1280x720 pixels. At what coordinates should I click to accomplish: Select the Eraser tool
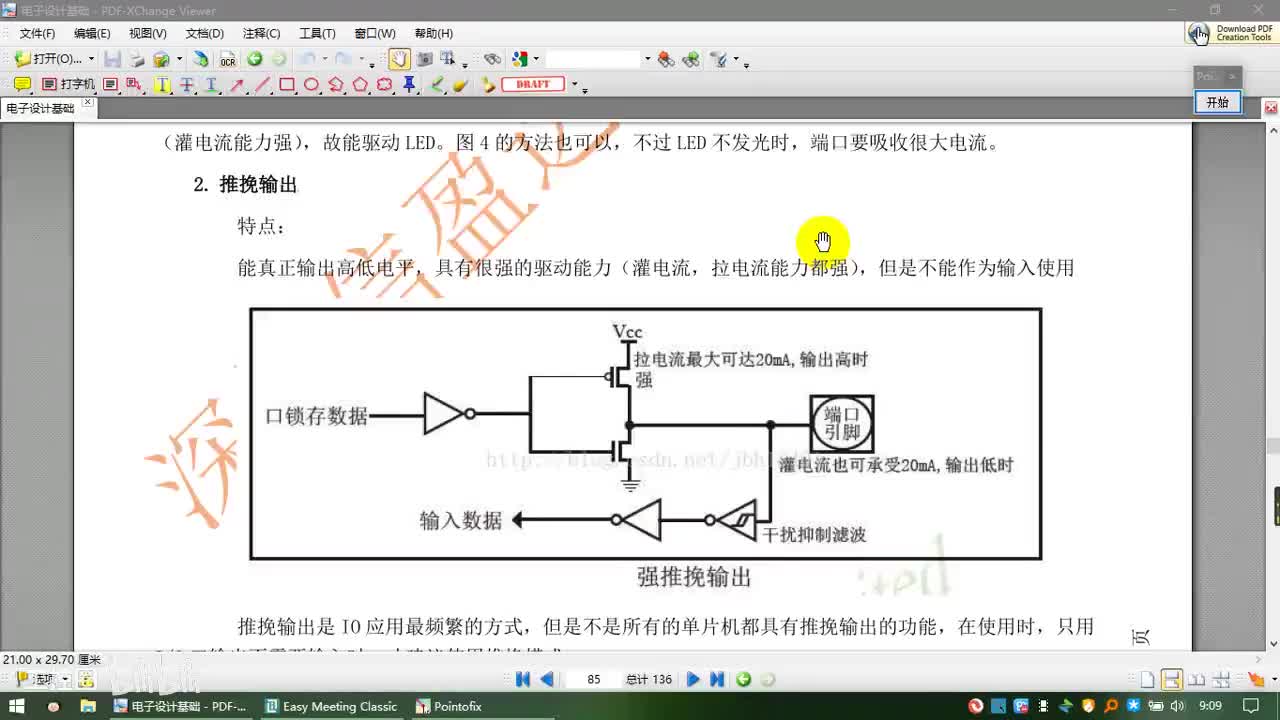pos(460,85)
